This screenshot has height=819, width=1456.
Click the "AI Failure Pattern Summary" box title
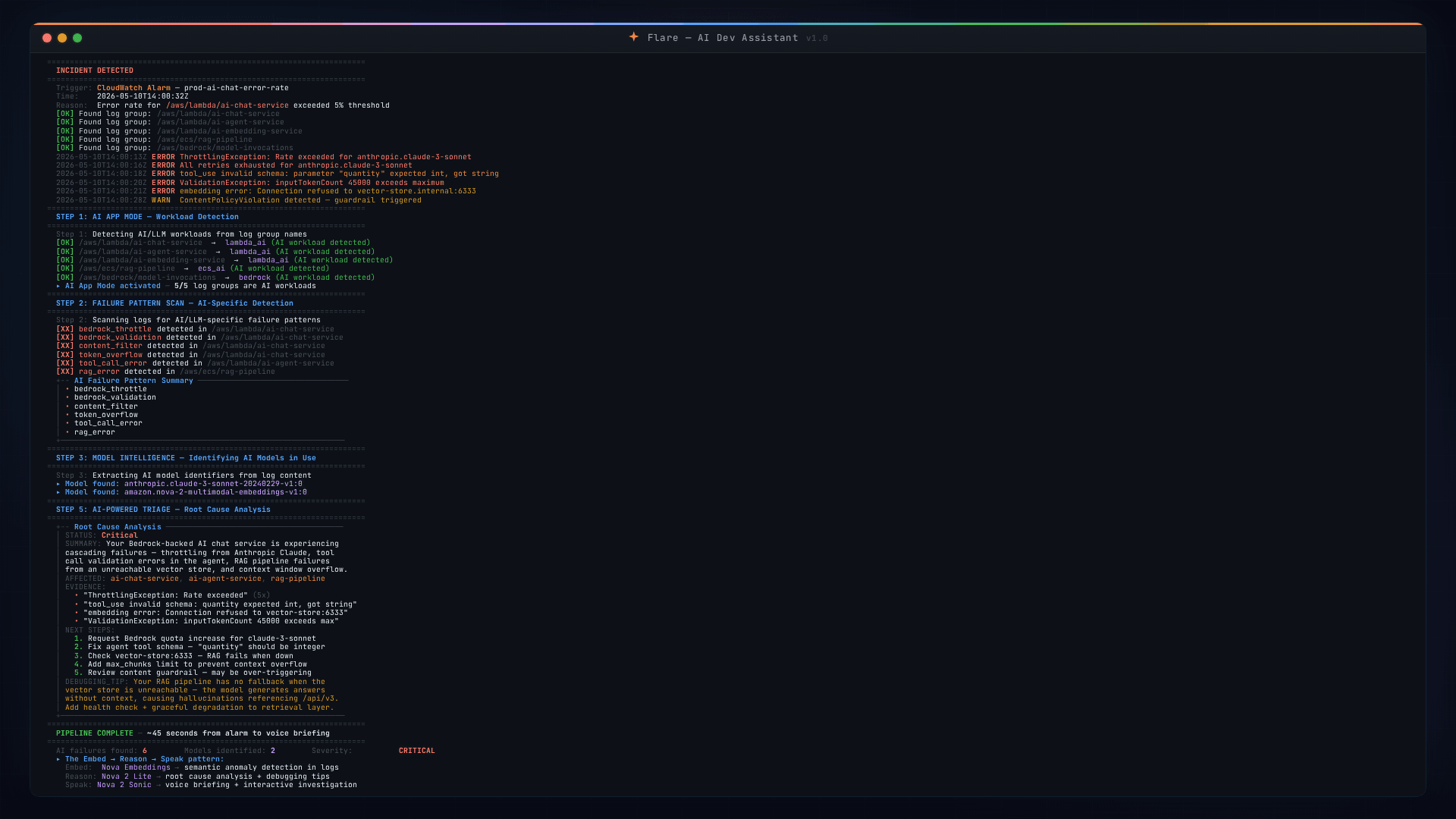133,381
